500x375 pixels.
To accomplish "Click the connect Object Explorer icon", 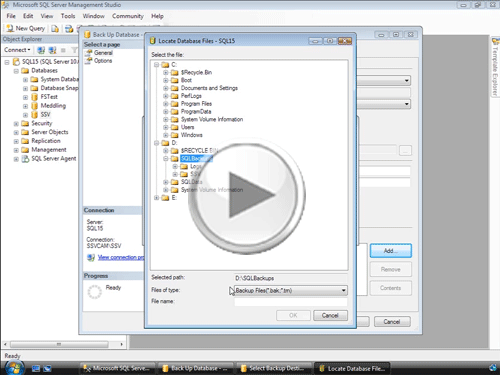I will [x=41, y=50].
